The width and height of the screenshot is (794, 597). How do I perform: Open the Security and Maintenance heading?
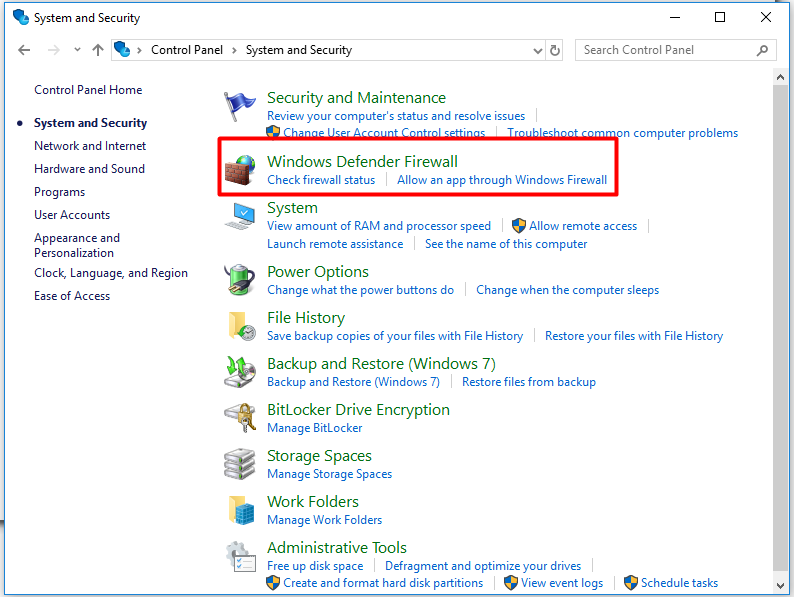(356, 97)
